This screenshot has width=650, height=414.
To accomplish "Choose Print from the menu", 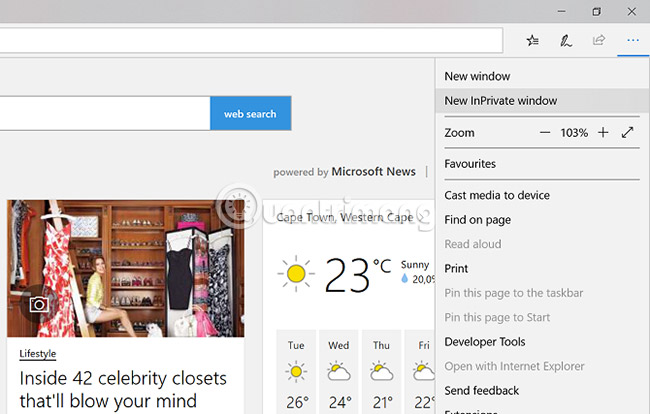I will (x=543, y=269).
